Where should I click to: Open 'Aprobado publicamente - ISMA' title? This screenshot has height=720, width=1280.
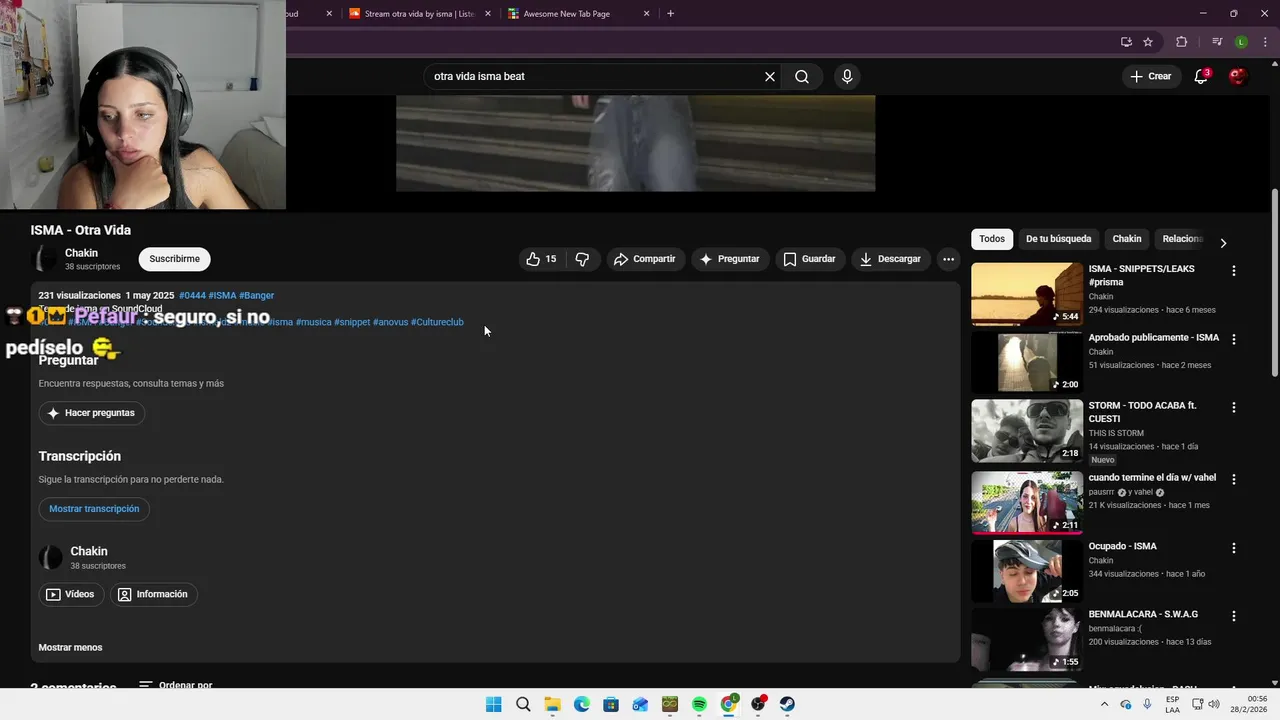point(1153,338)
